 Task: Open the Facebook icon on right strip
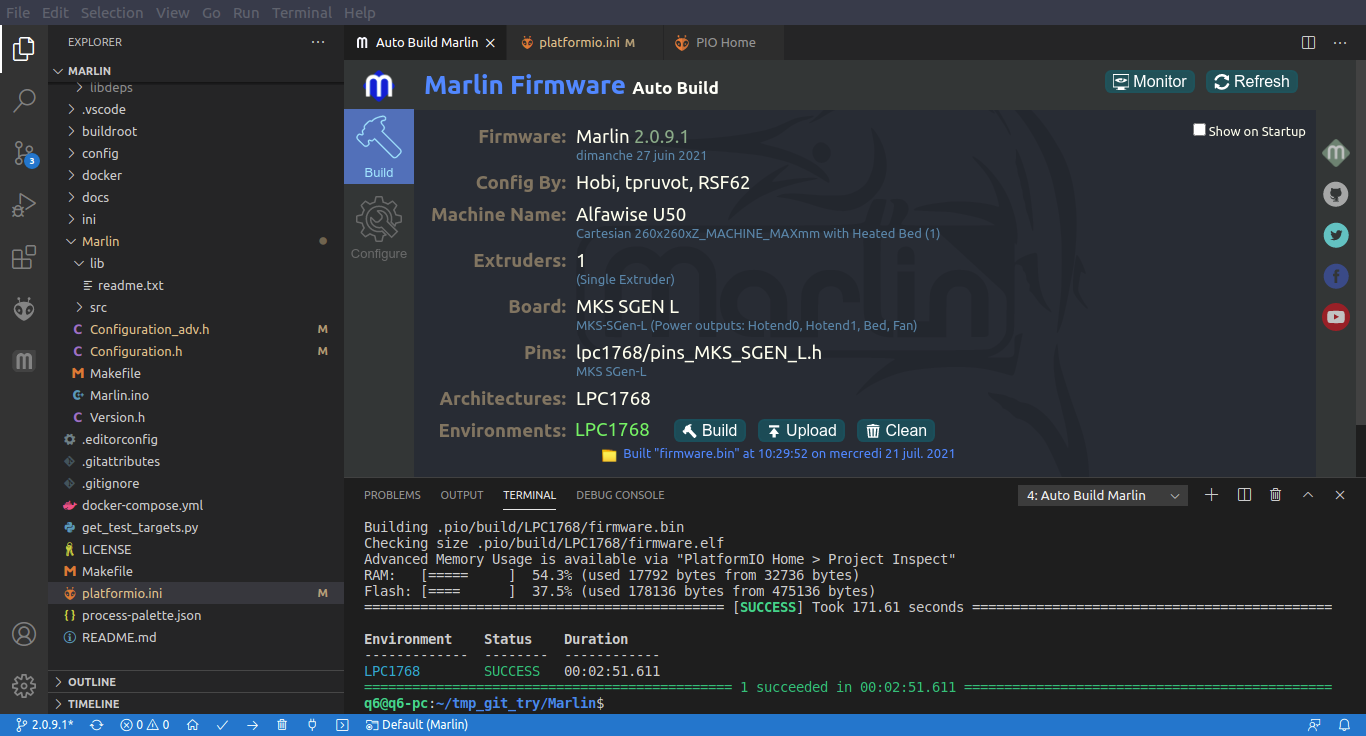(x=1336, y=276)
